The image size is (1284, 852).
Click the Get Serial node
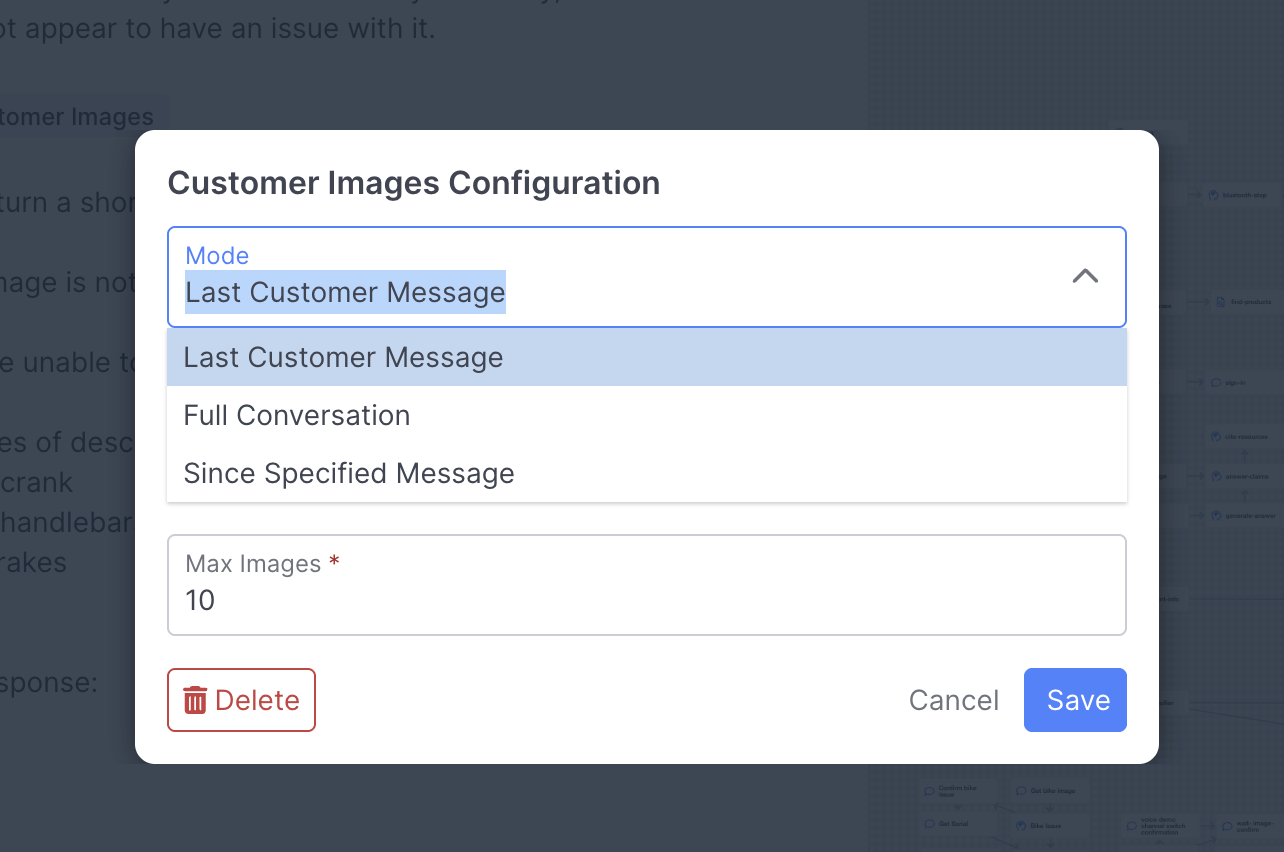(x=956, y=825)
